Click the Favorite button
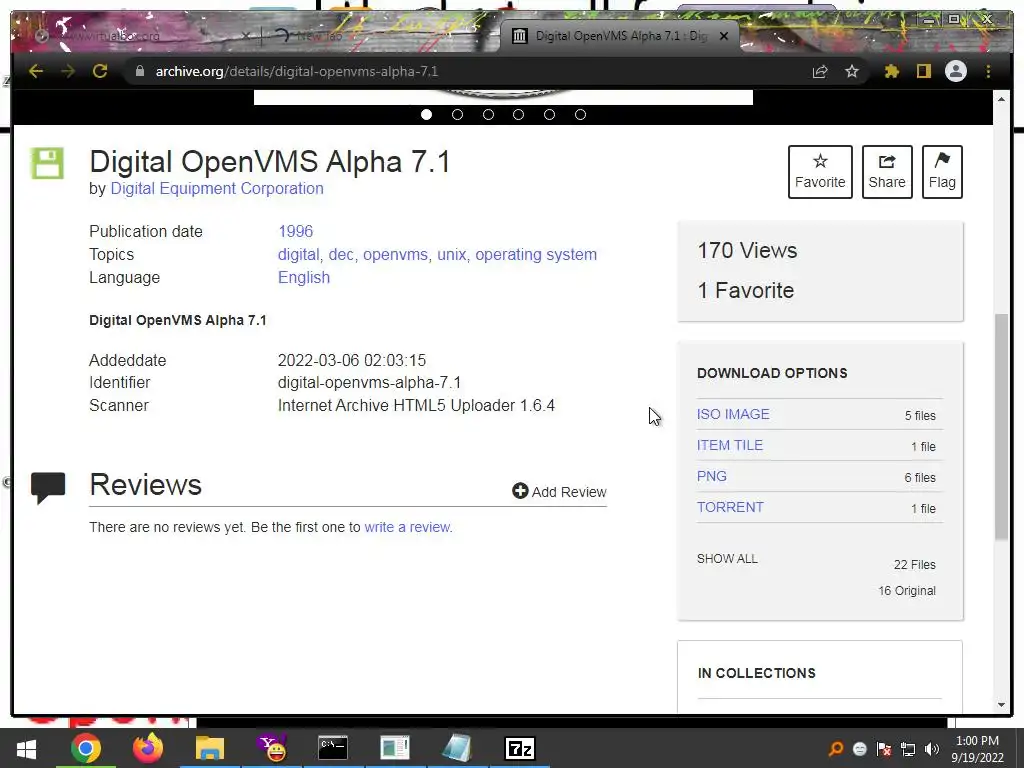Image resolution: width=1024 pixels, height=768 pixels. click(x=820, y=172)
